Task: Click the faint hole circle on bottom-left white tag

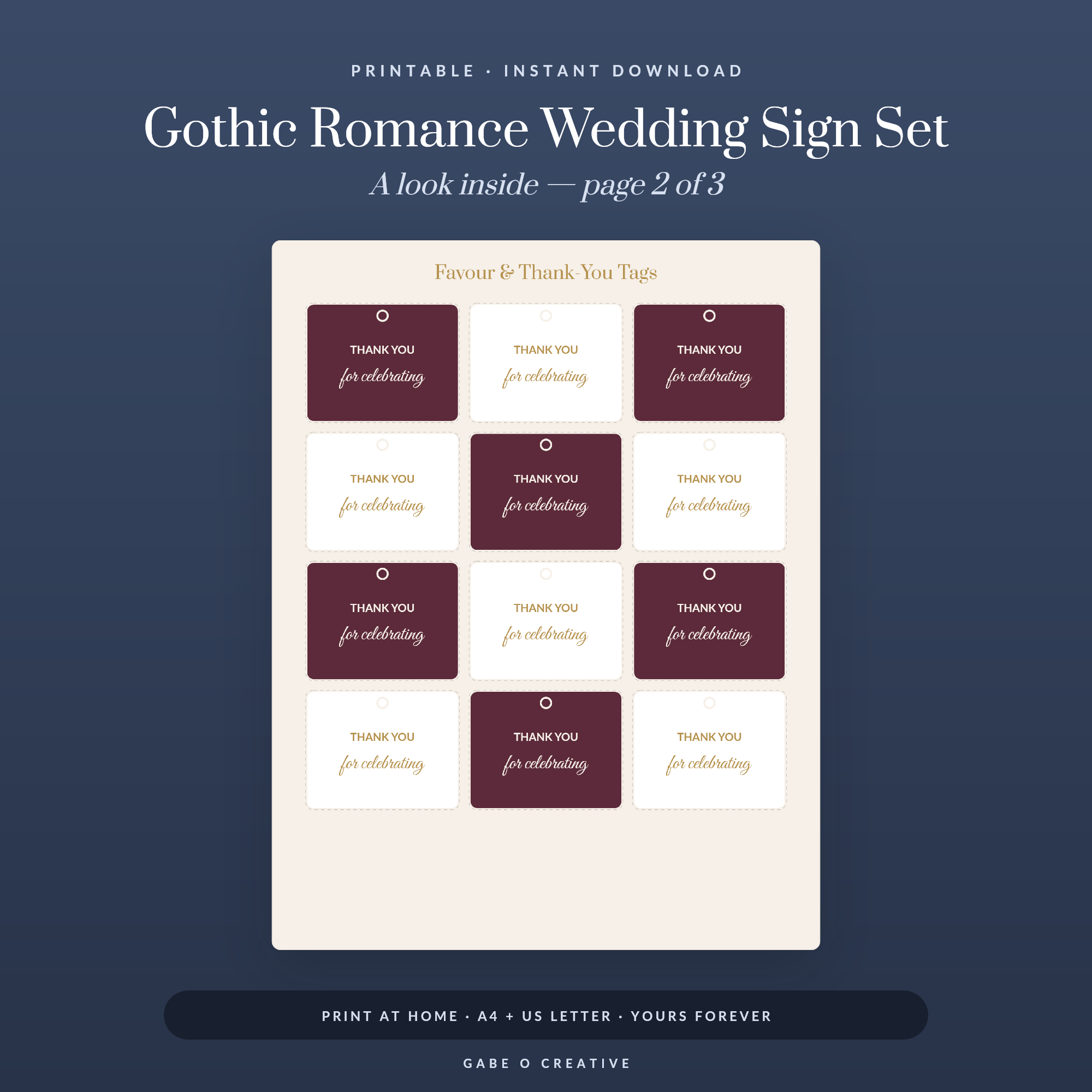Action: pyautogui.click(x=383, y=703)
